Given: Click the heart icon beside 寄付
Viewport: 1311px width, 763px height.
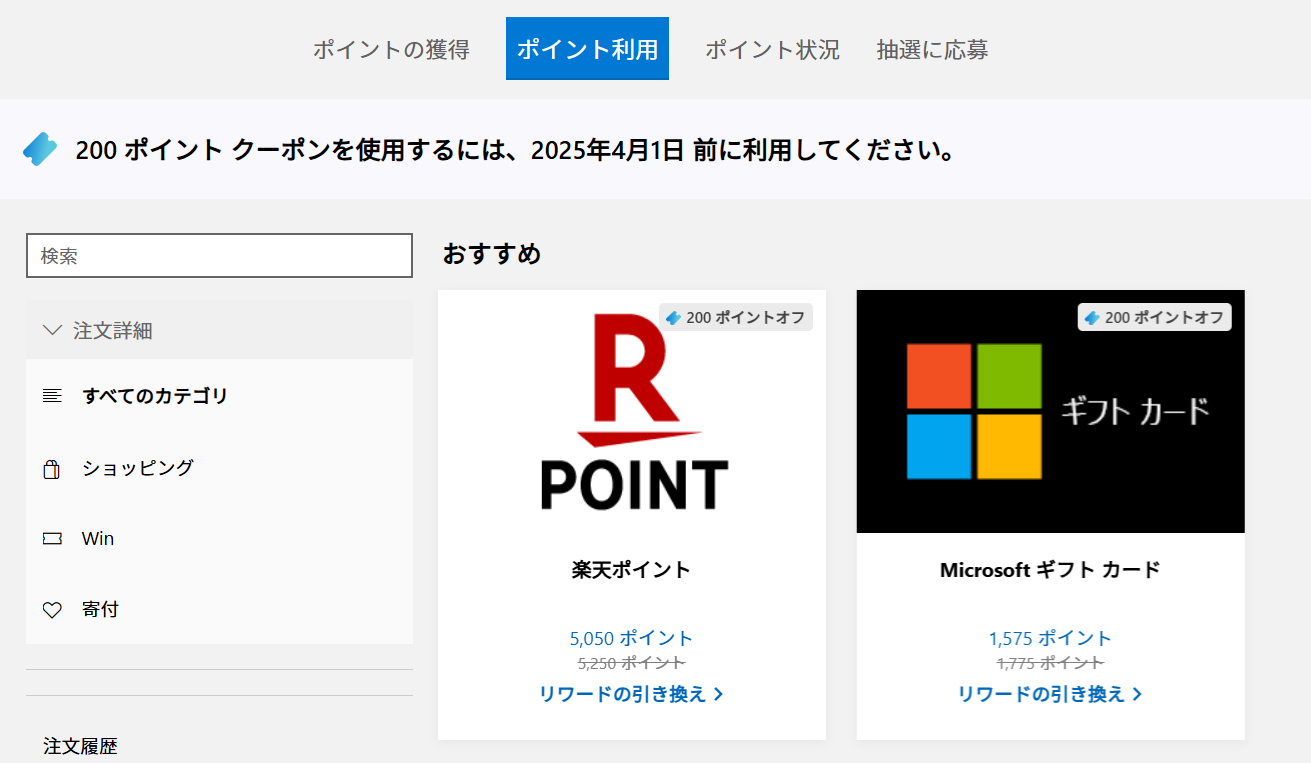Looking at the screenshot, I should [52, 610].
